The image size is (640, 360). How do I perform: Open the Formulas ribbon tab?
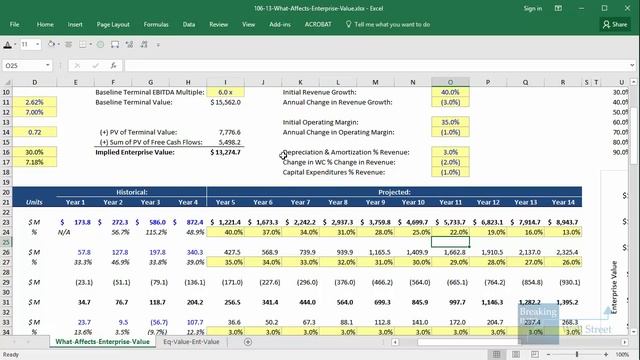coord(156,24)
